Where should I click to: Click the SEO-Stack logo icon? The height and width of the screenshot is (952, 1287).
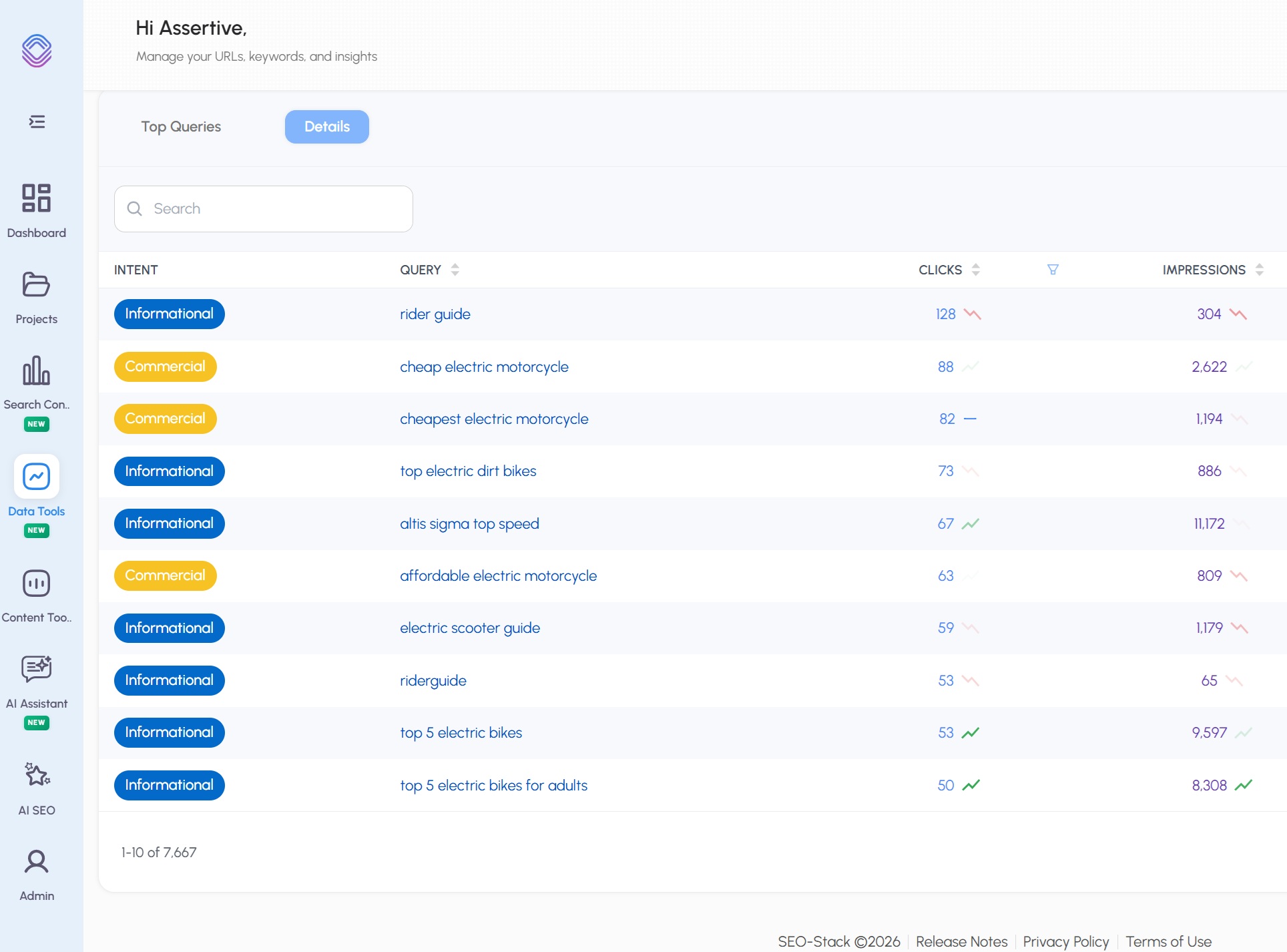(37, 51)
